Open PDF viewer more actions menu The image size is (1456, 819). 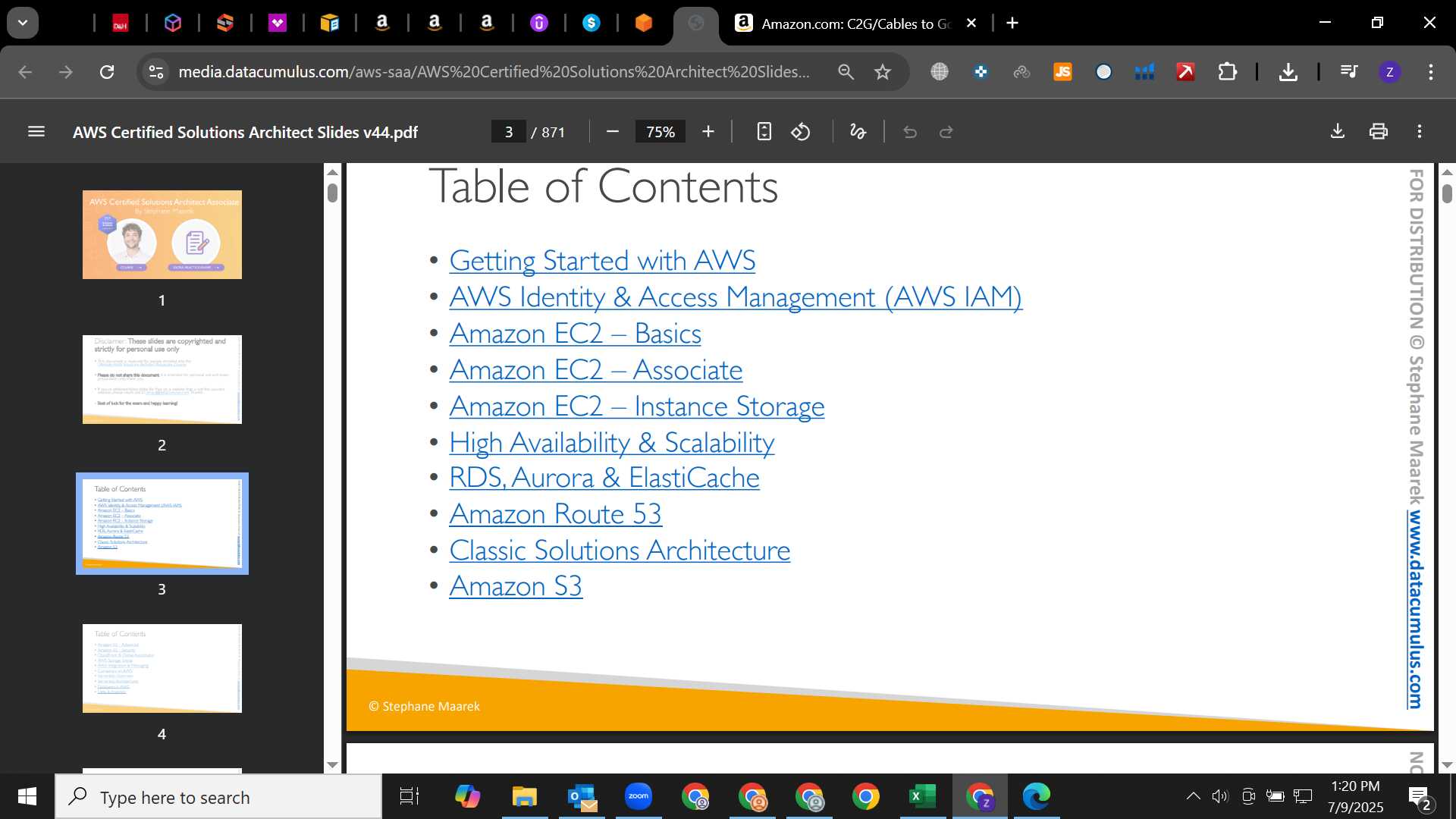tap(1420, 132)
